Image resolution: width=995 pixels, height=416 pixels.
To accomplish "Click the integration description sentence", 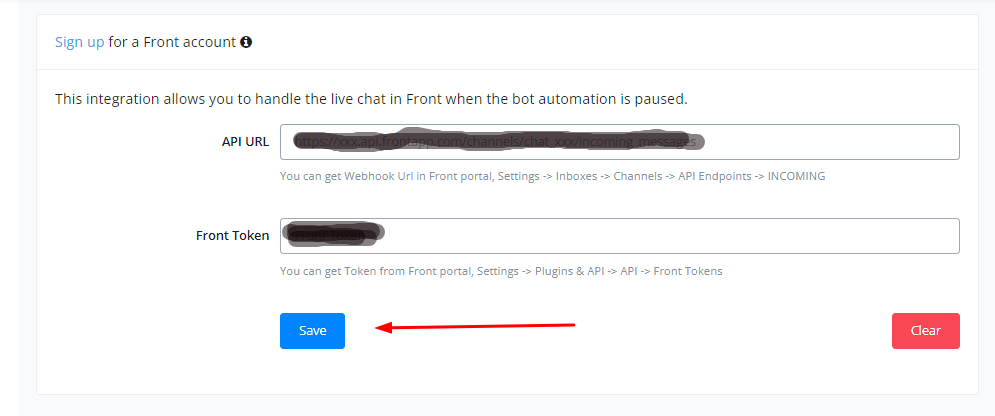I will (370, 99).
